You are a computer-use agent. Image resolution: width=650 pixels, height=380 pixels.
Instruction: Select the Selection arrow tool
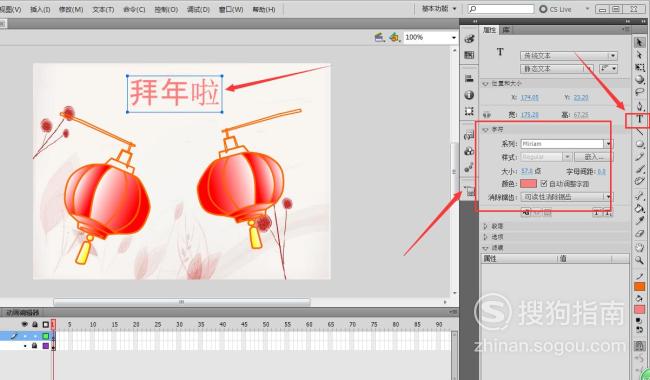click(639, 42)
